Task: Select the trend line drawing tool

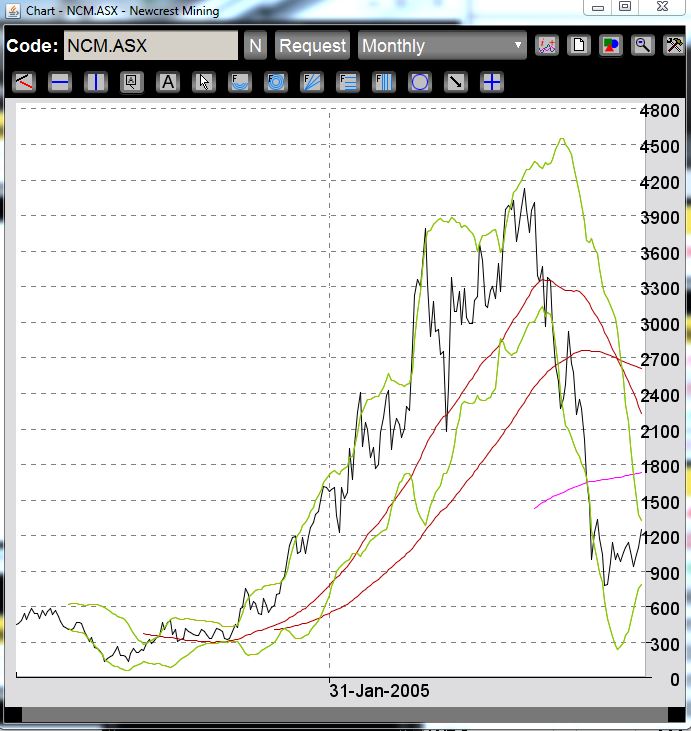Action: point(24,82)
